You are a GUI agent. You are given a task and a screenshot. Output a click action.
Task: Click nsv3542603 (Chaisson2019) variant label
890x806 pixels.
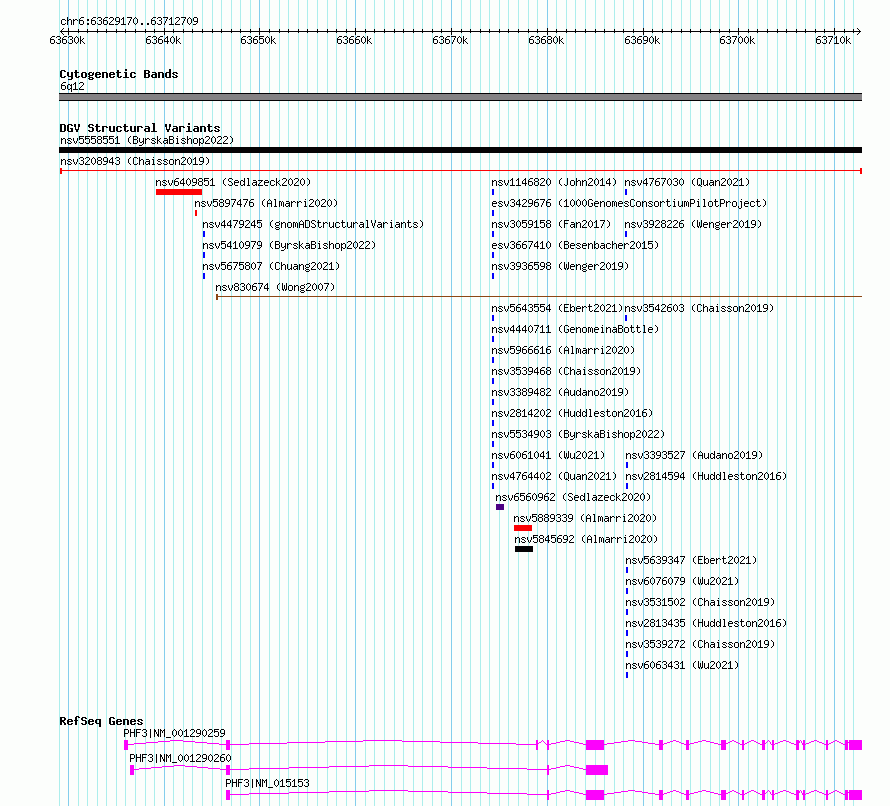(700, 308)
